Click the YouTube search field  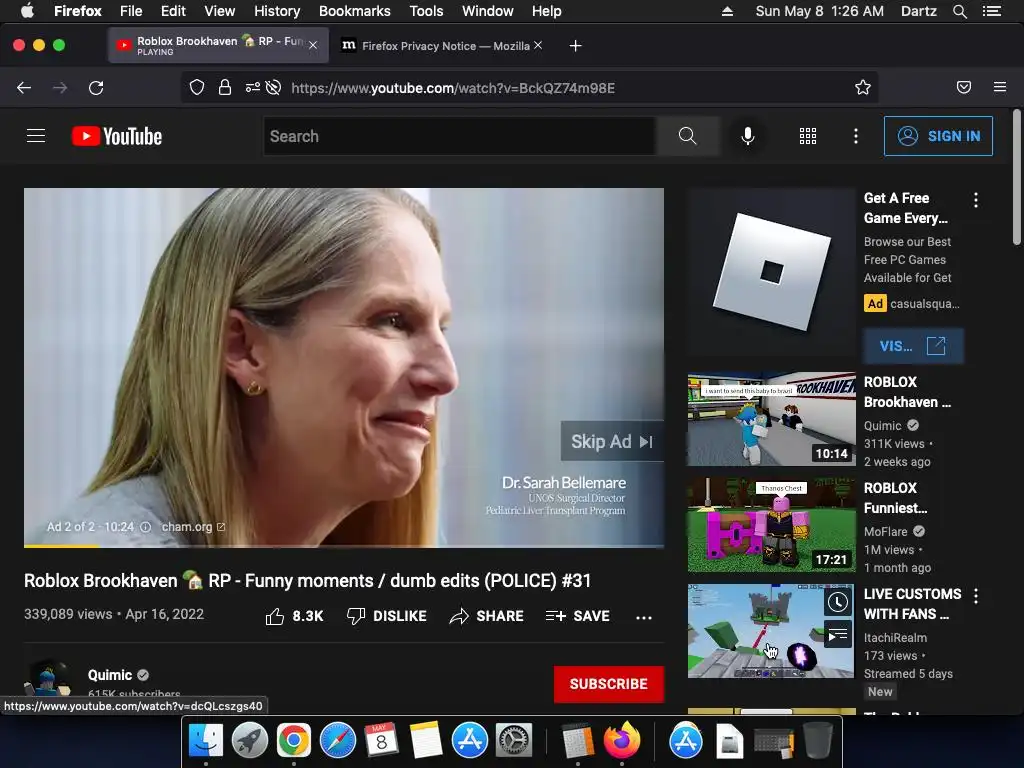[x=460, y=136]
